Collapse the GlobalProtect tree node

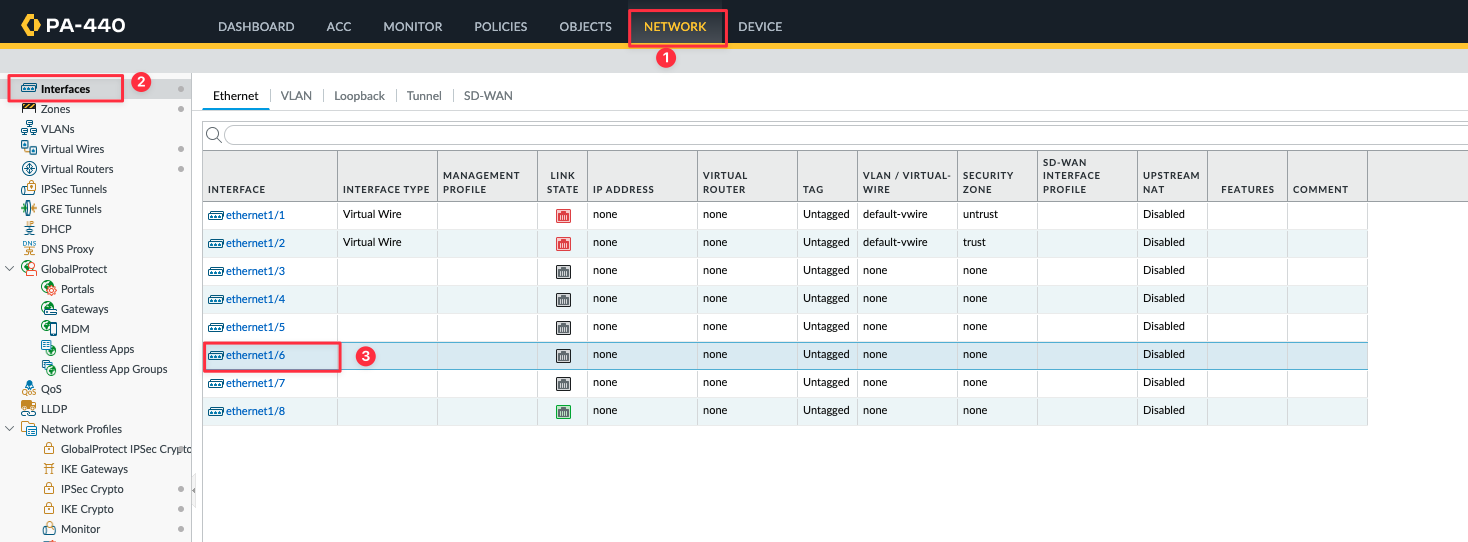pos(10,268)
